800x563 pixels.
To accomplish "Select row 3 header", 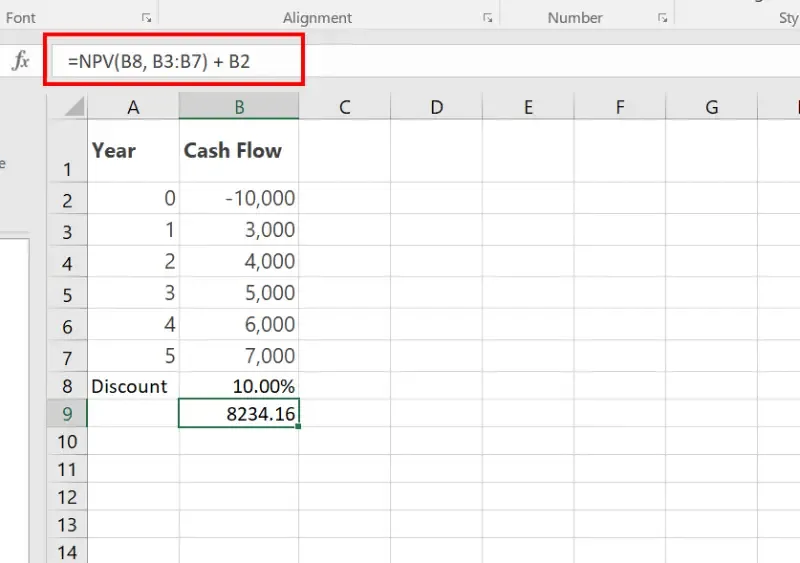I will (x=67, y=230).
